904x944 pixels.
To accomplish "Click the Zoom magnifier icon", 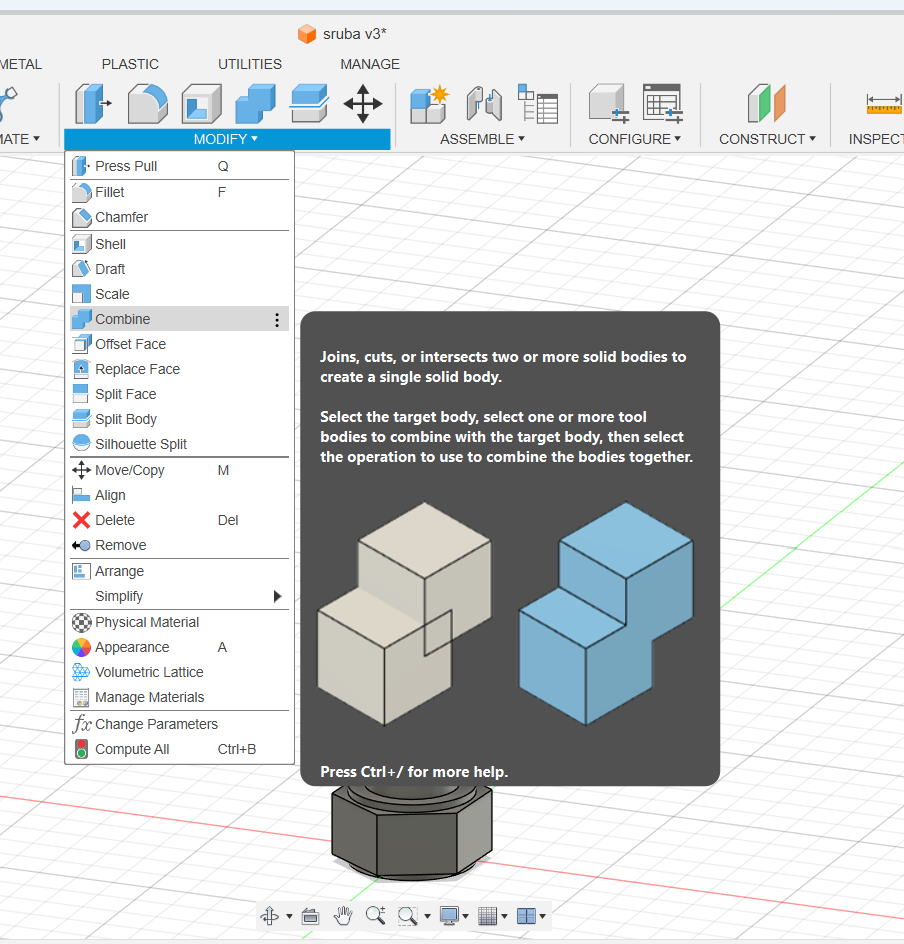I will pyautogui.click(x=376, y=916).
